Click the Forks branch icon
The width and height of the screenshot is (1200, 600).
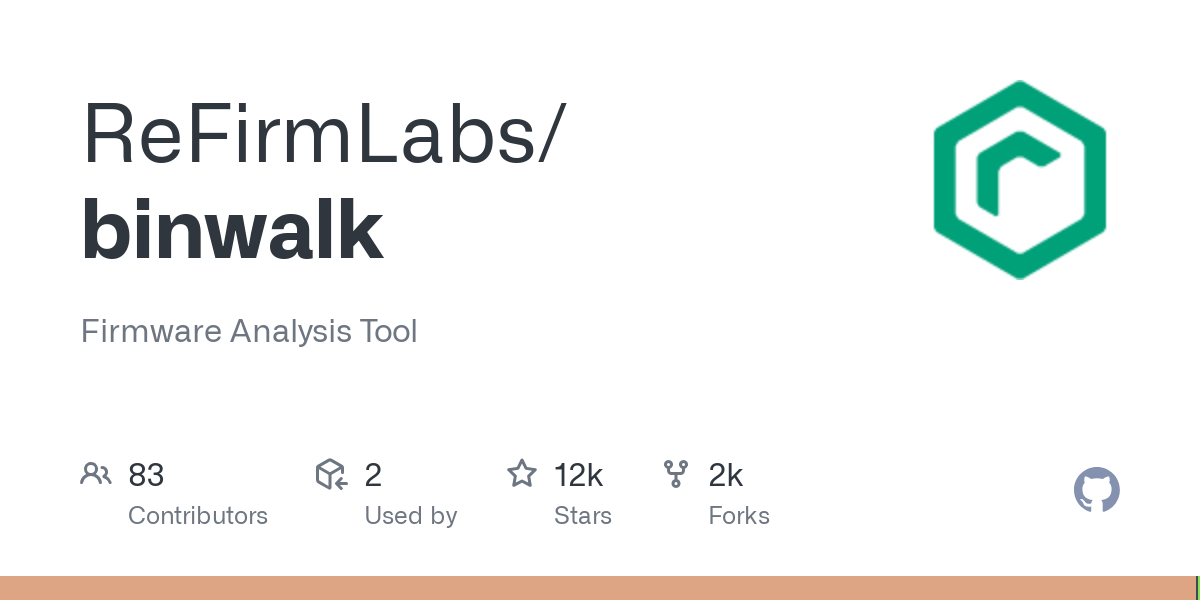(676, 474)
